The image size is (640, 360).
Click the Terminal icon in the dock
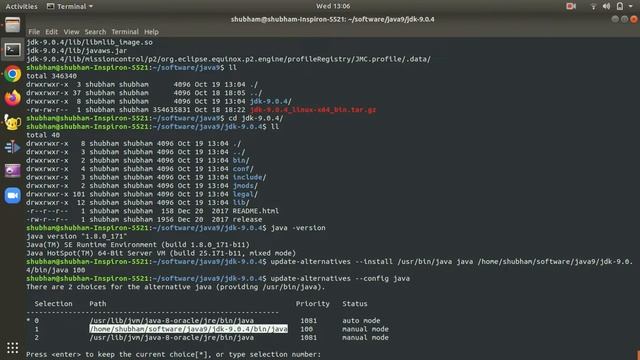tap(12, 50)
